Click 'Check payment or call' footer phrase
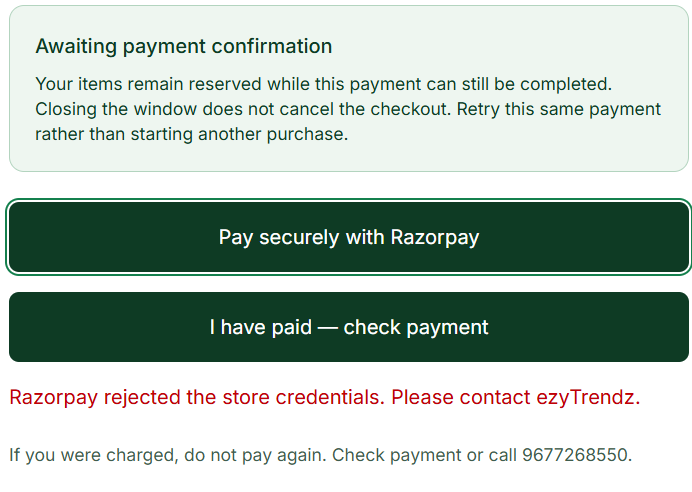 (424, 455)
